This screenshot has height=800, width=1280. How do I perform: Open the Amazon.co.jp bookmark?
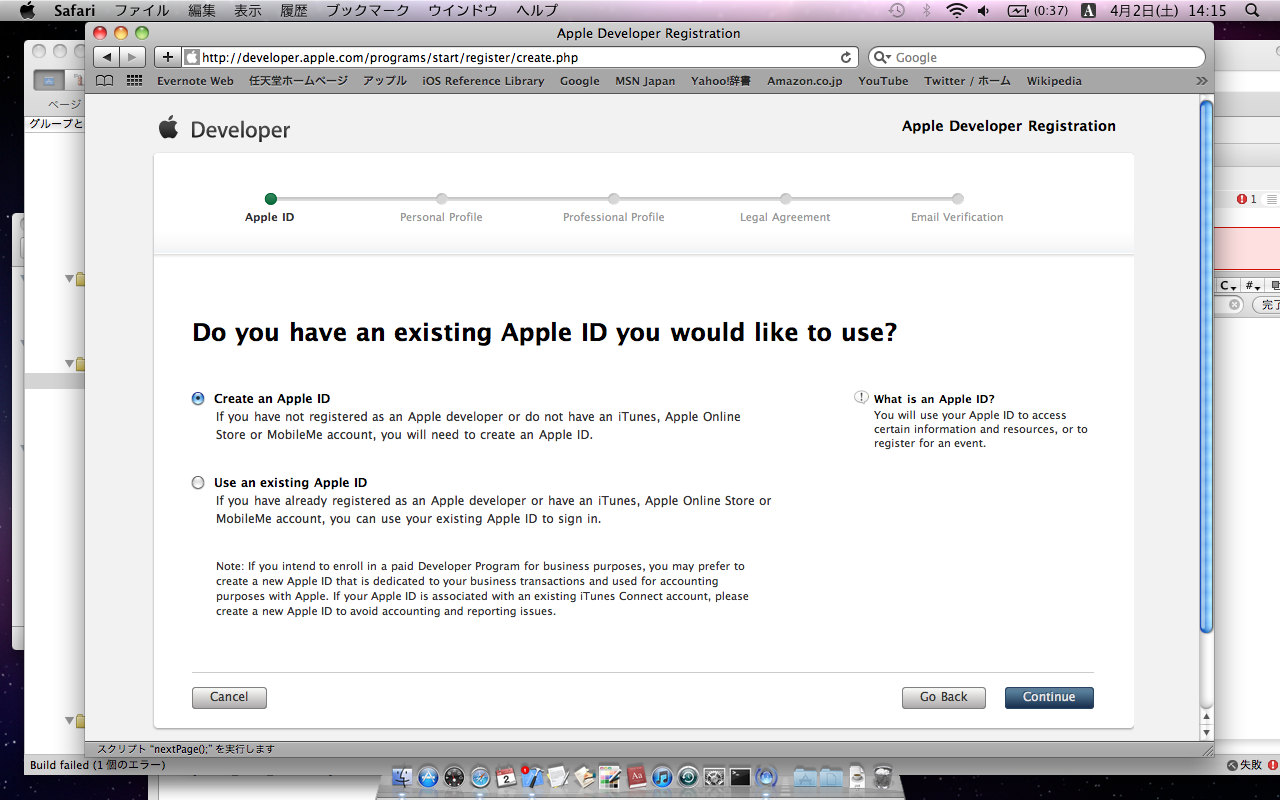tap(805, 81)
